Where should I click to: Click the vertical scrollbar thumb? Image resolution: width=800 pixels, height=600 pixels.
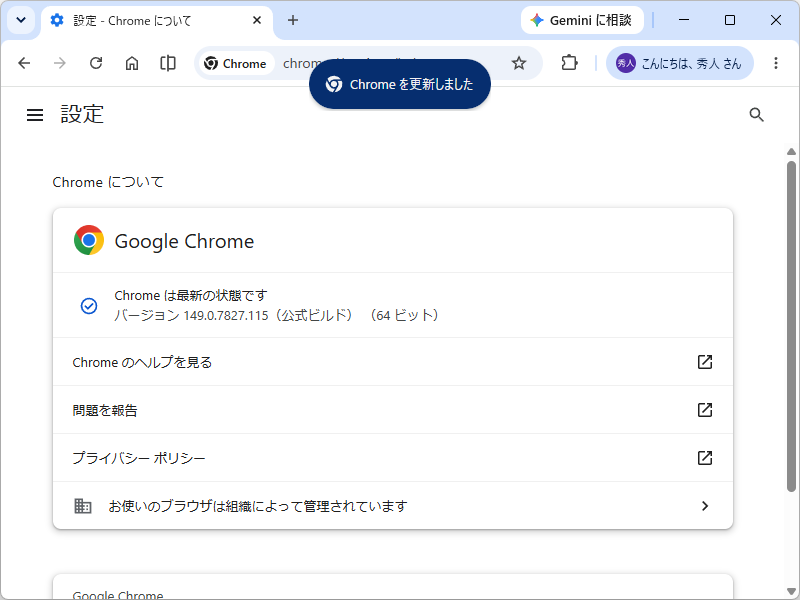tap(791, 326)
